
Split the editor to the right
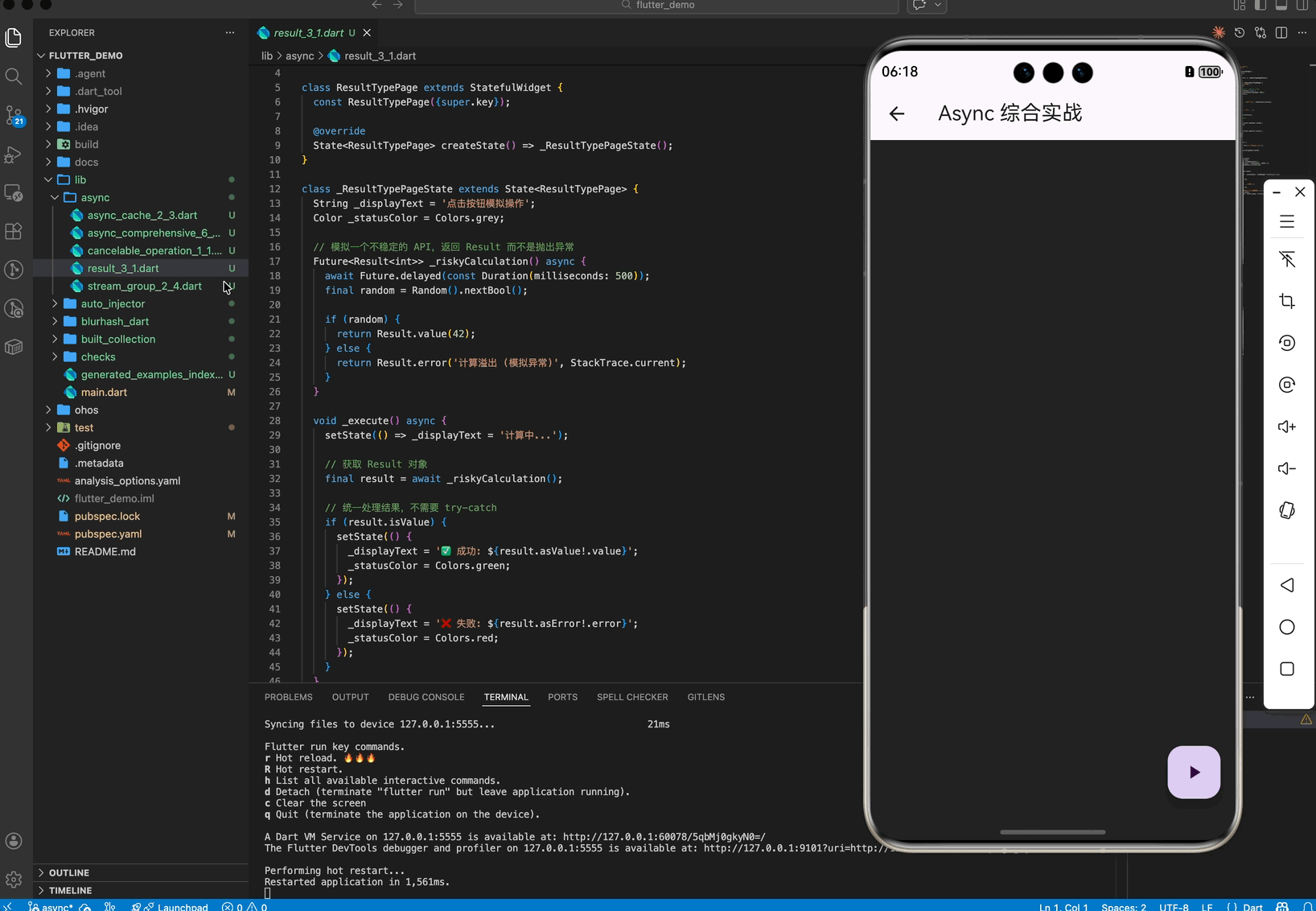click(x=1281, y=33)
